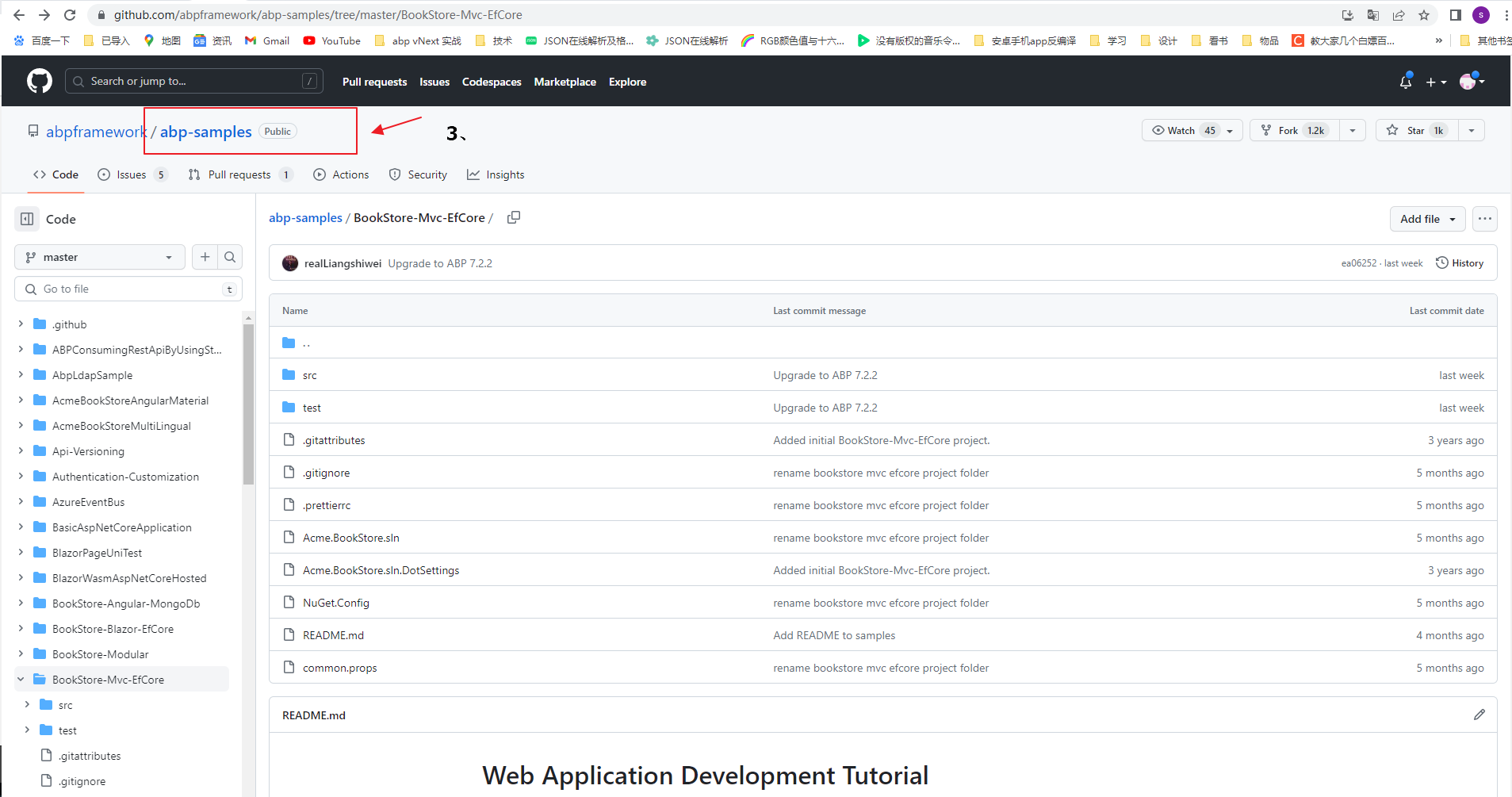The image size is (1512, 797).
Task: Open common.props file
Action: (339, 668)
